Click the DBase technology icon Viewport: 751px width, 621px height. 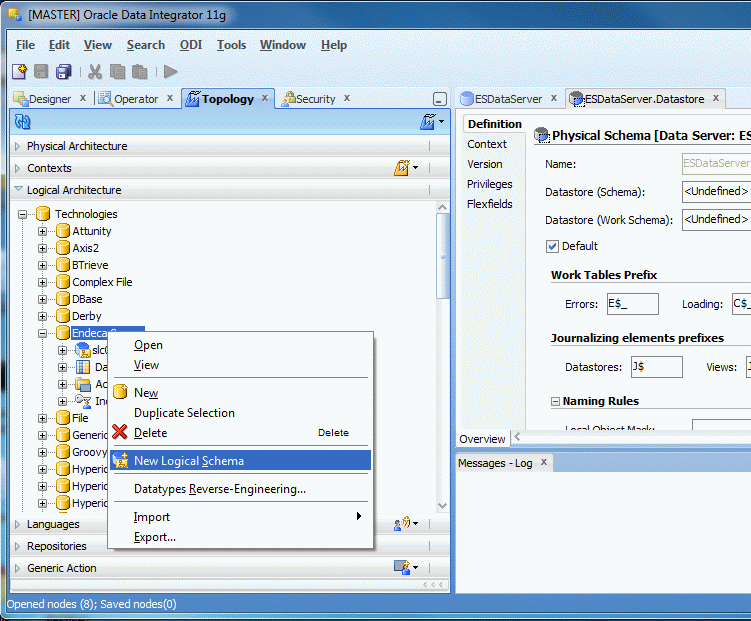tap(63, 299)
